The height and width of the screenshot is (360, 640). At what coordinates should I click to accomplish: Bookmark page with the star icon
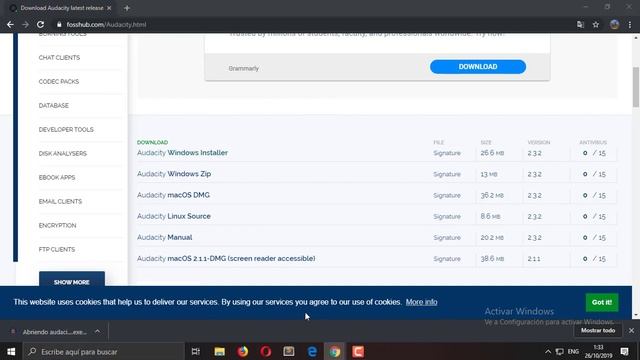click(x=596, y=24)
